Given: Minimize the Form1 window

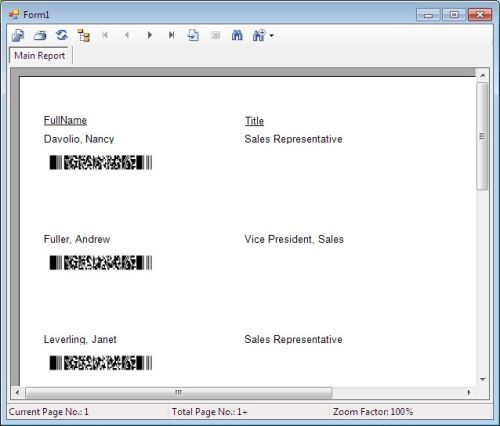Looking at the screenshot, I should [x=429, y=15].
